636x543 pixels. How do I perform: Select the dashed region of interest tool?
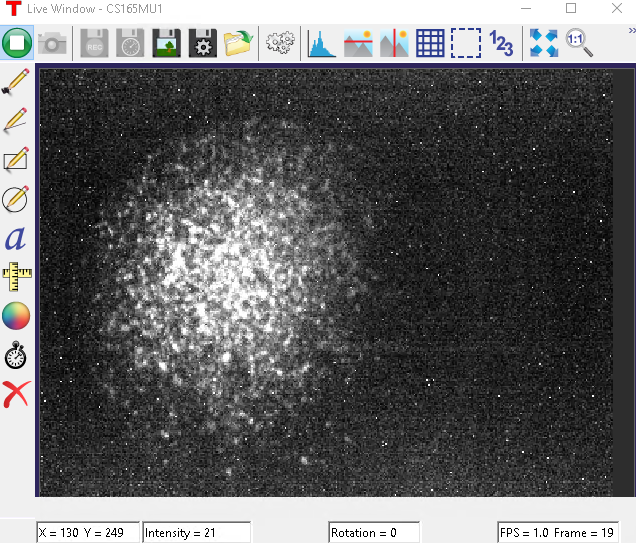(466, 43)
